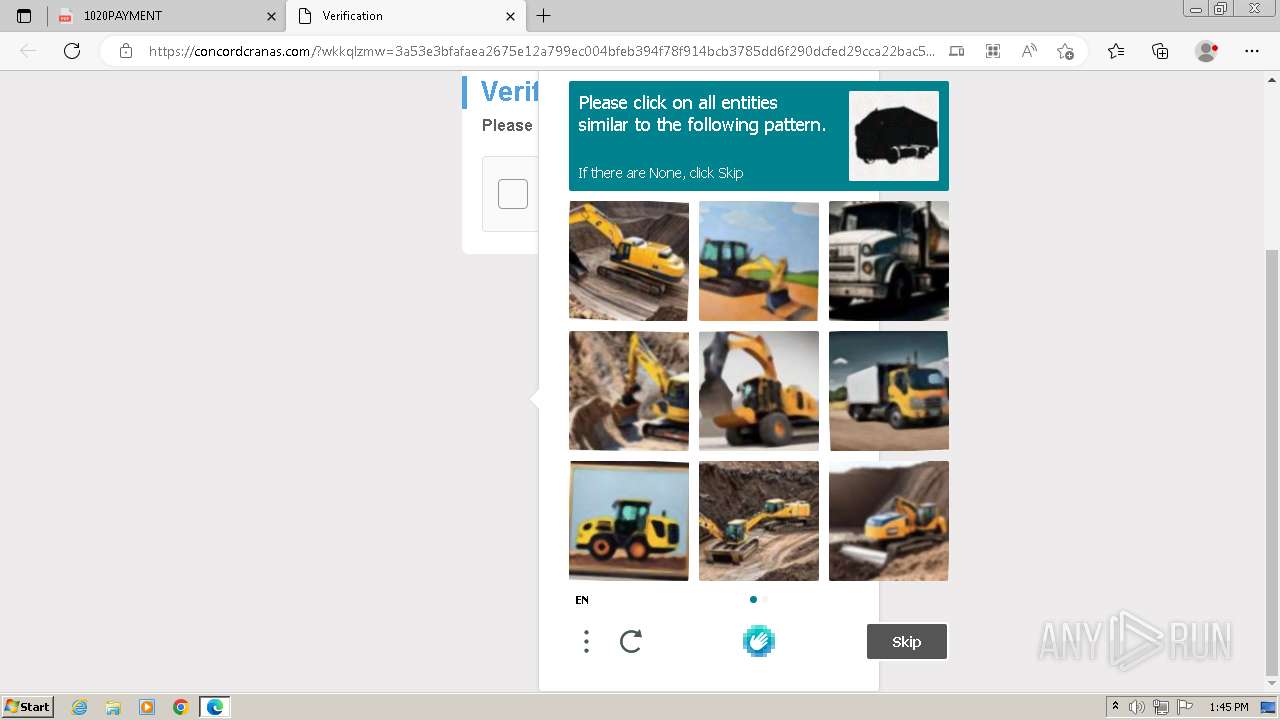The image size is (1280, 720).
Task: Check the verification checkbox
Action: point(513,194)
